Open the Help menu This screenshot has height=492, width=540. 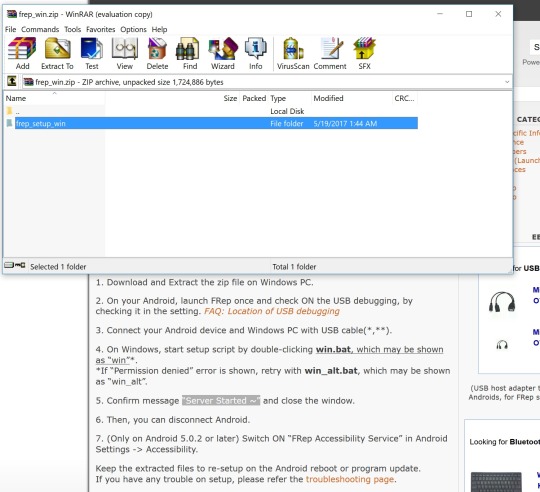point(159,29)
